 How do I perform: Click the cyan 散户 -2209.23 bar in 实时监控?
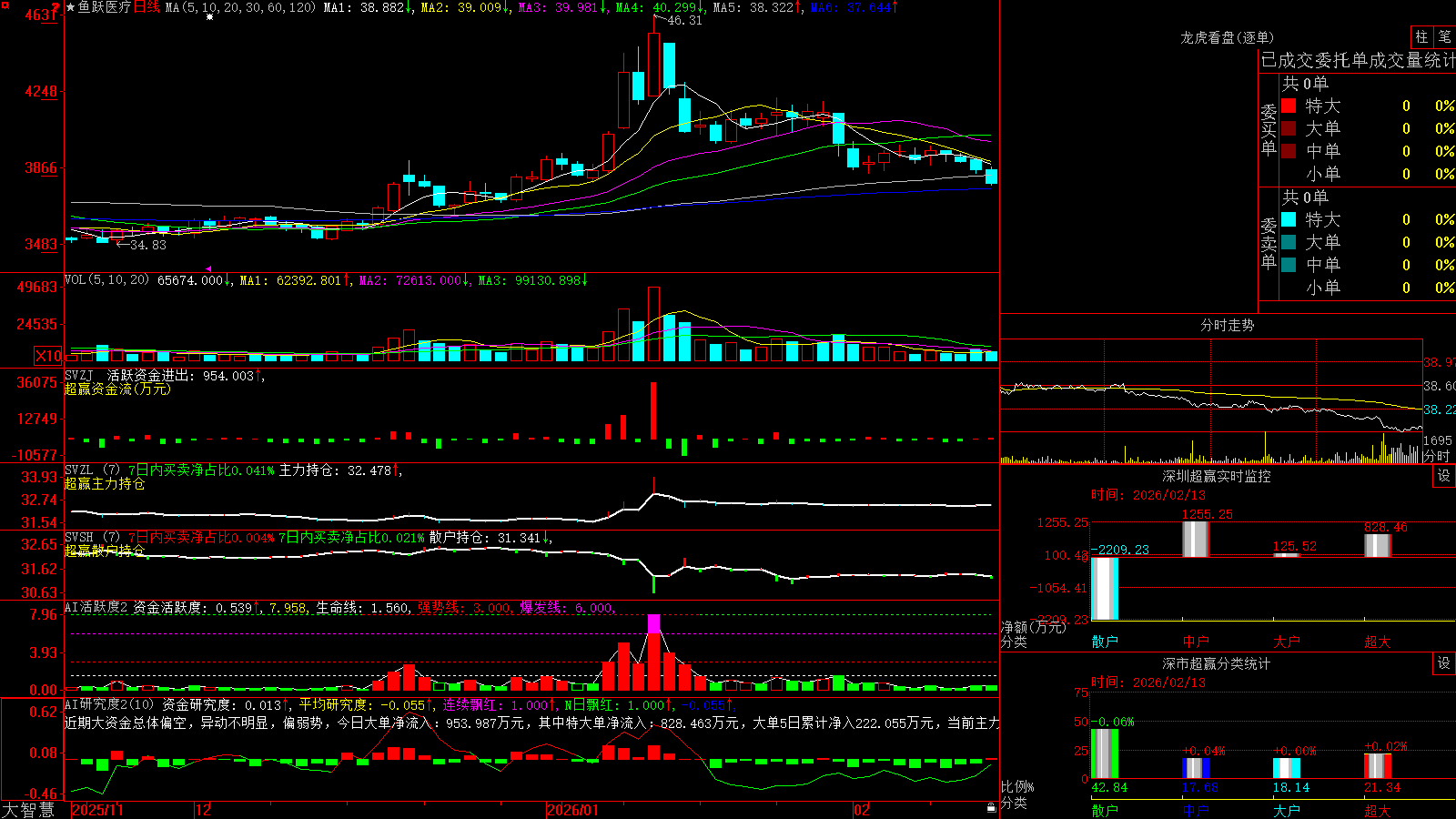1105,588
